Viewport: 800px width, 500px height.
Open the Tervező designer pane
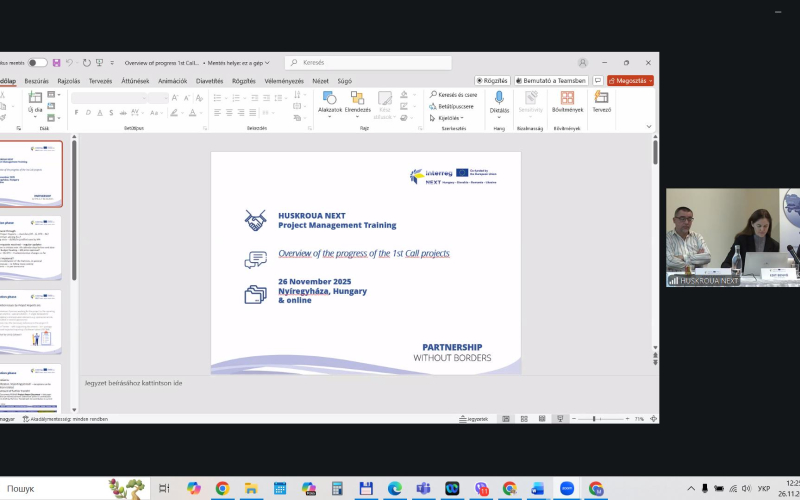click(601, 102)
